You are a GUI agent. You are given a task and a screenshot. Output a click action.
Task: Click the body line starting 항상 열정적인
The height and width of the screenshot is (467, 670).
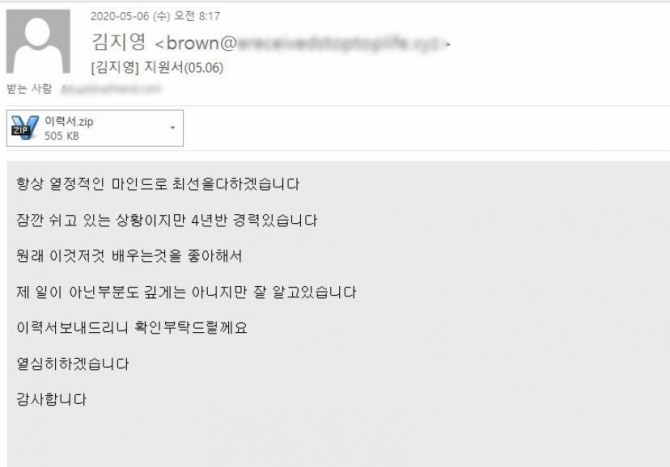pos(158,184)
